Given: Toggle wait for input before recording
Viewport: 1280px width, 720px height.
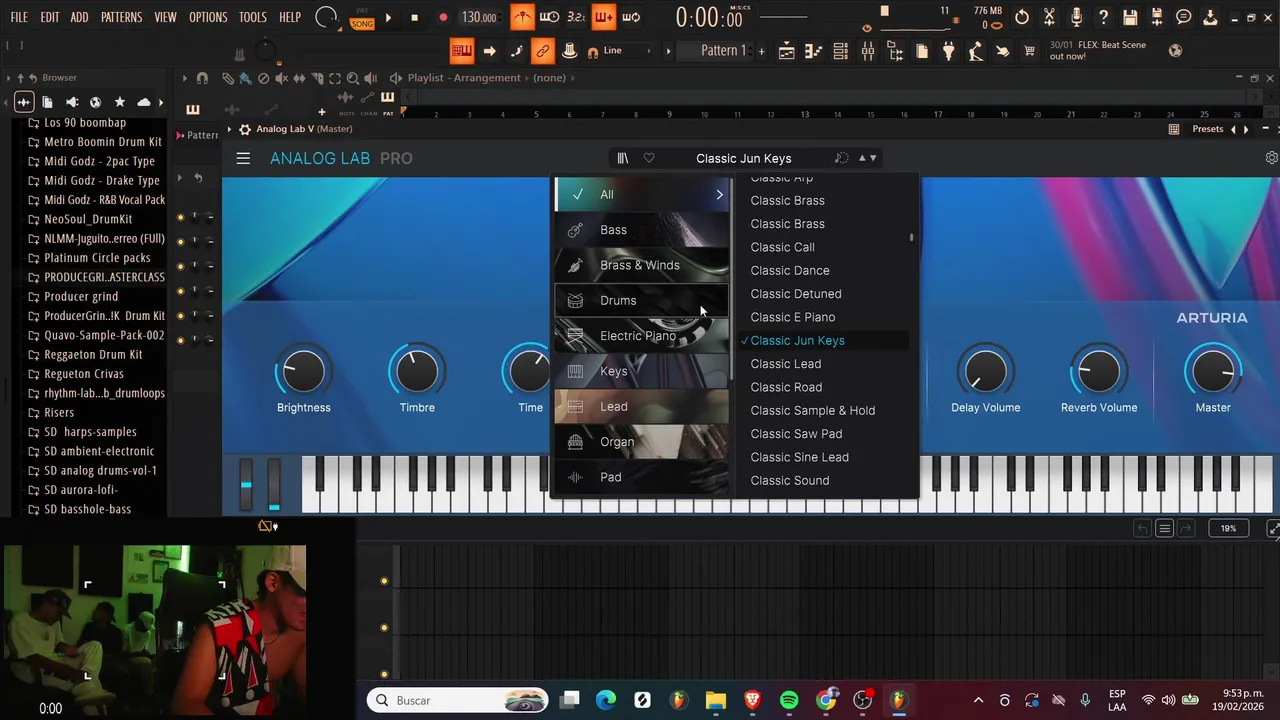Looking at the screenshot, I should [549, 17].
